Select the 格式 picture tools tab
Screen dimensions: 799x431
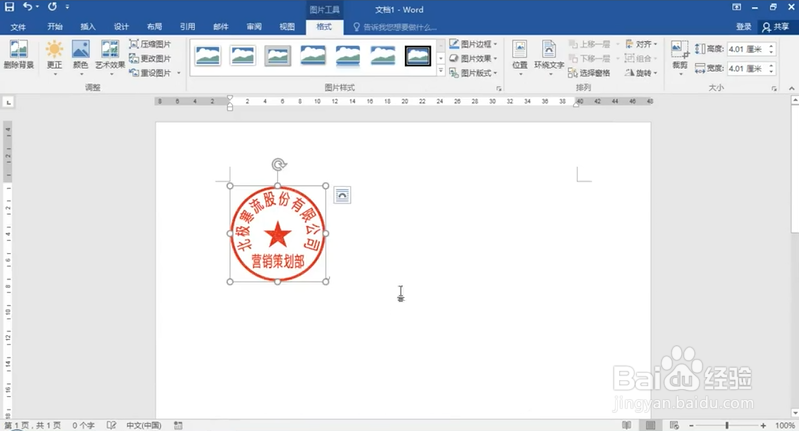point(324,26)
